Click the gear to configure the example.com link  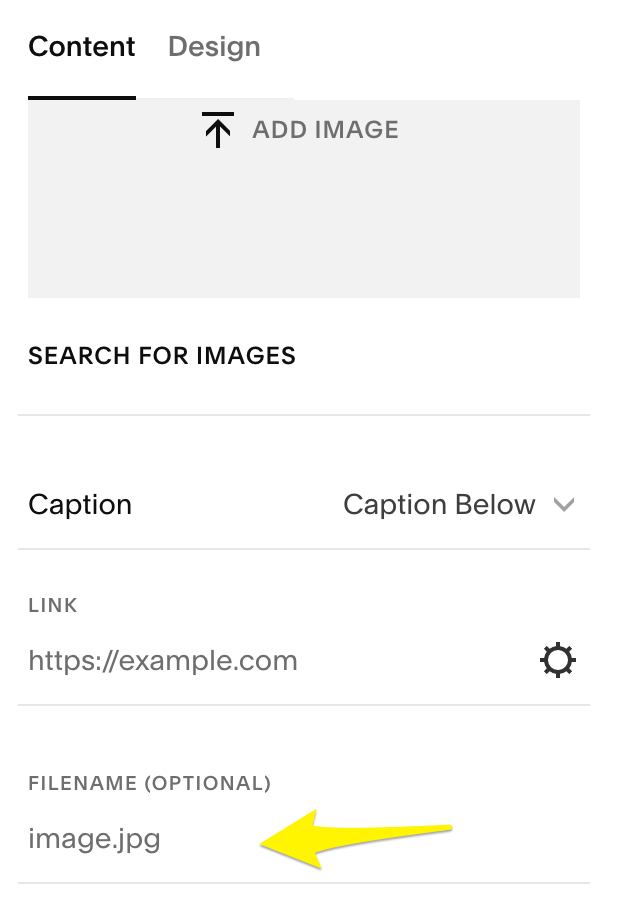pos(558,660)
